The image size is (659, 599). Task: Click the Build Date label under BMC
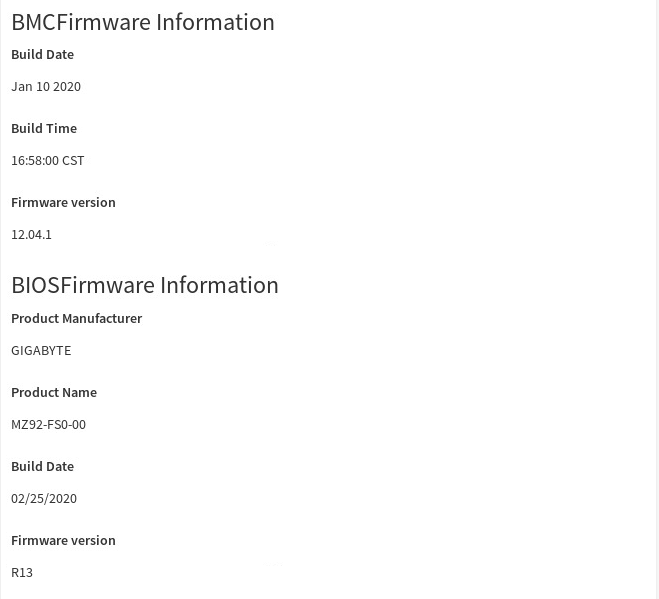point(42,54)
